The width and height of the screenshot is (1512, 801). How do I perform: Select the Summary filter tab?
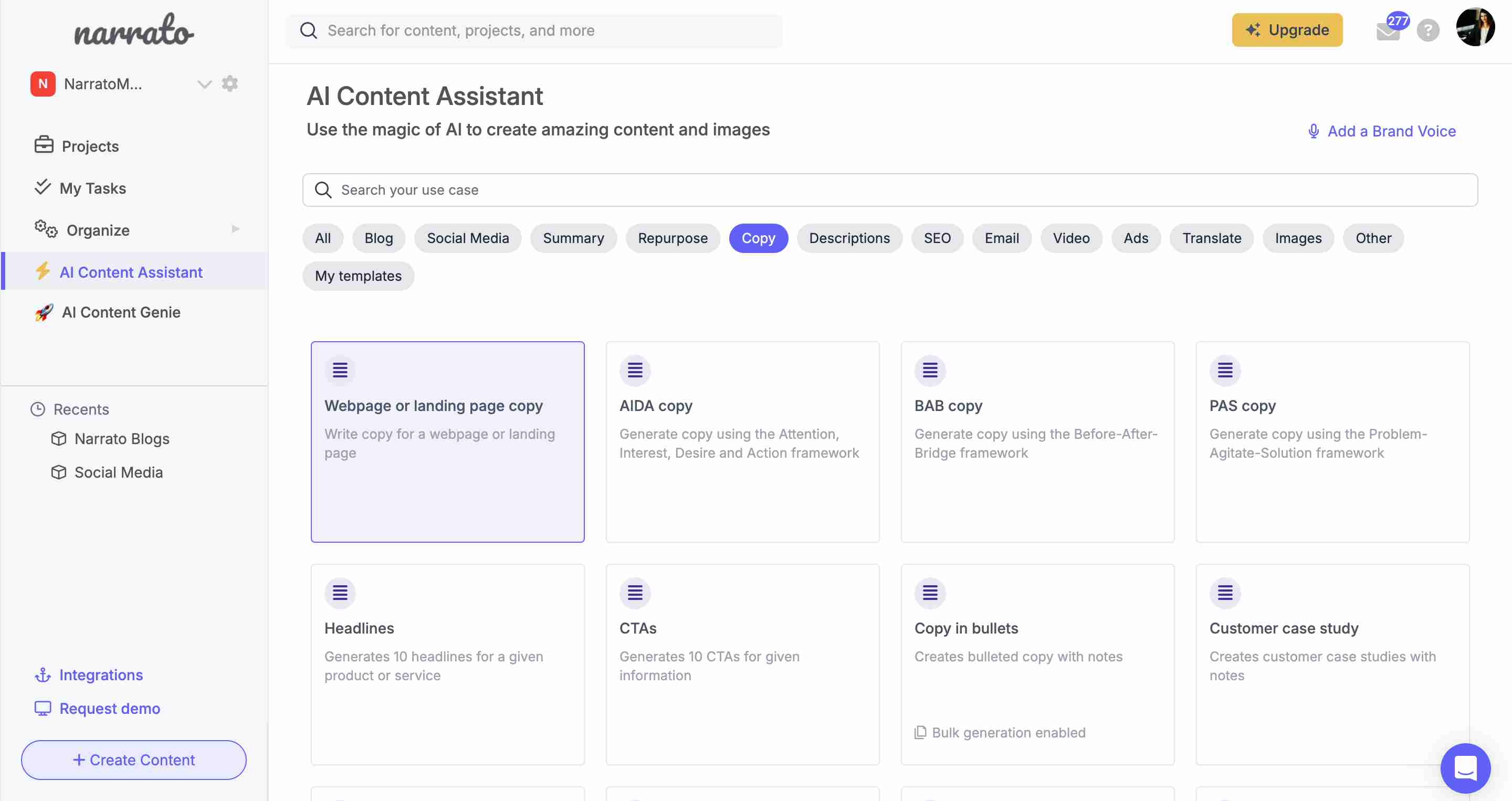coord(573,238)
